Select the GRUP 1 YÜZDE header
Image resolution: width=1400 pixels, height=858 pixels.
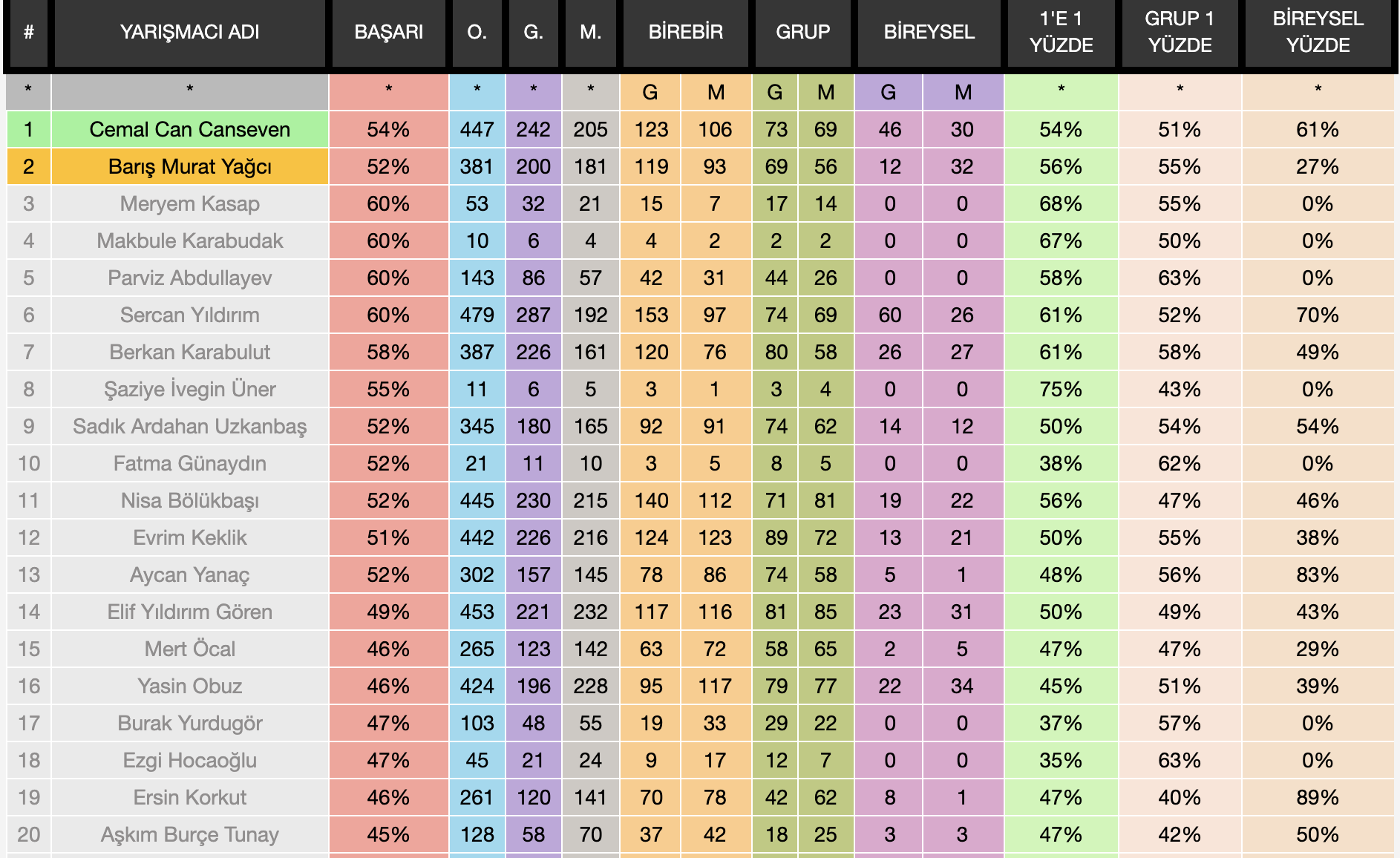point(1179,32)
